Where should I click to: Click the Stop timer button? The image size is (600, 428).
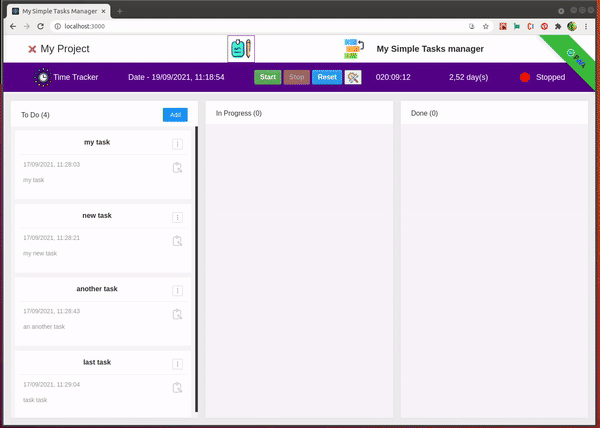pos(297,77)
